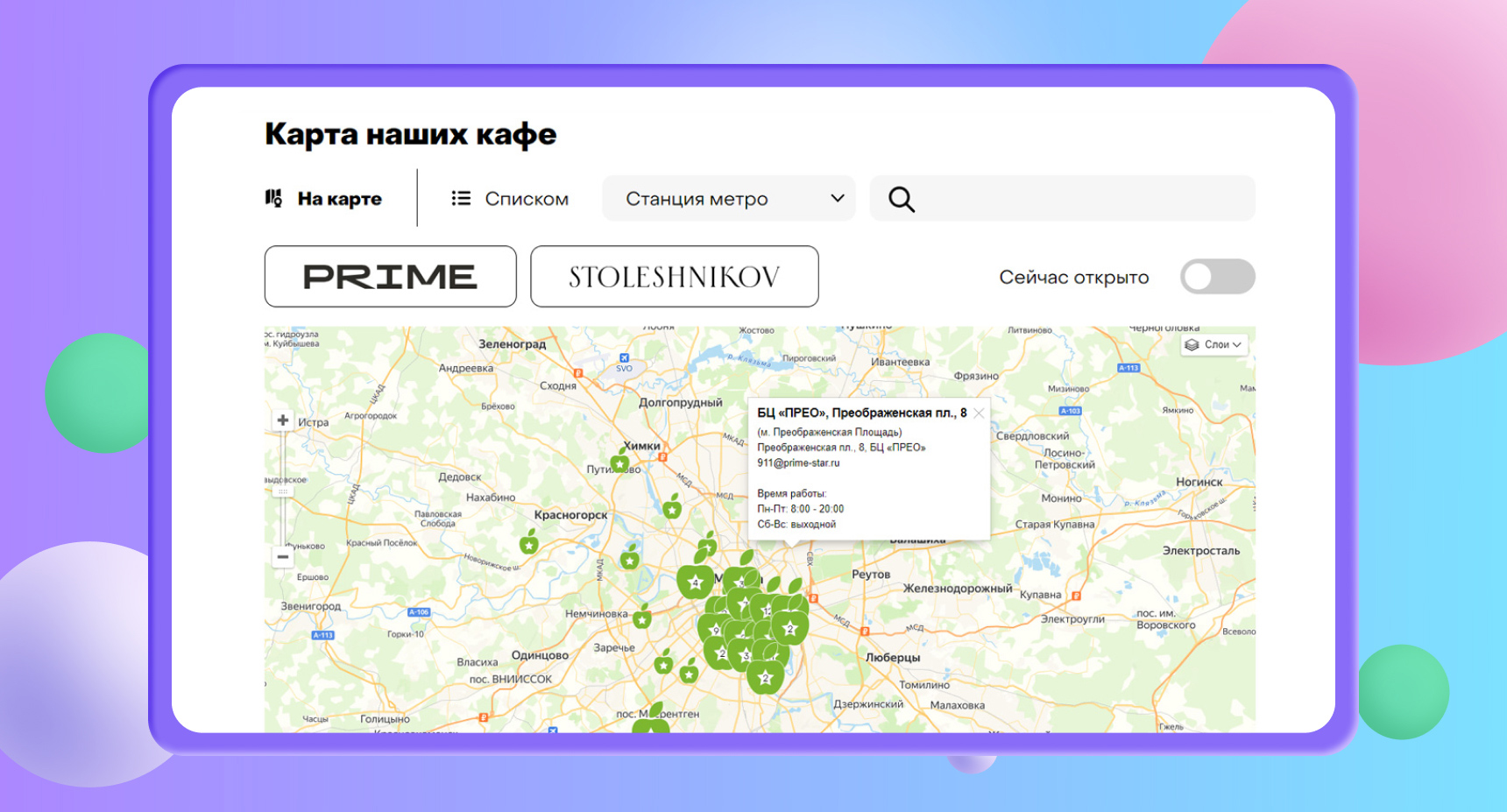Click the easternmost apple cluster labeled 2
The width and height of the screenshot is (1507, 812).
tap(790, 627)
